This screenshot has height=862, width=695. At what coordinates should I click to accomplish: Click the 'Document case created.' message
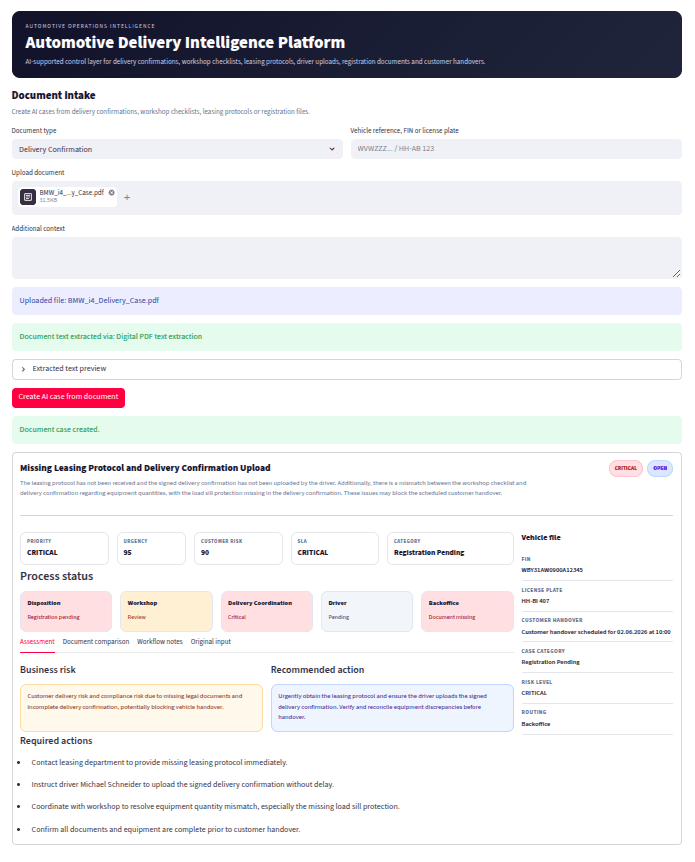(x=346, y=430)
